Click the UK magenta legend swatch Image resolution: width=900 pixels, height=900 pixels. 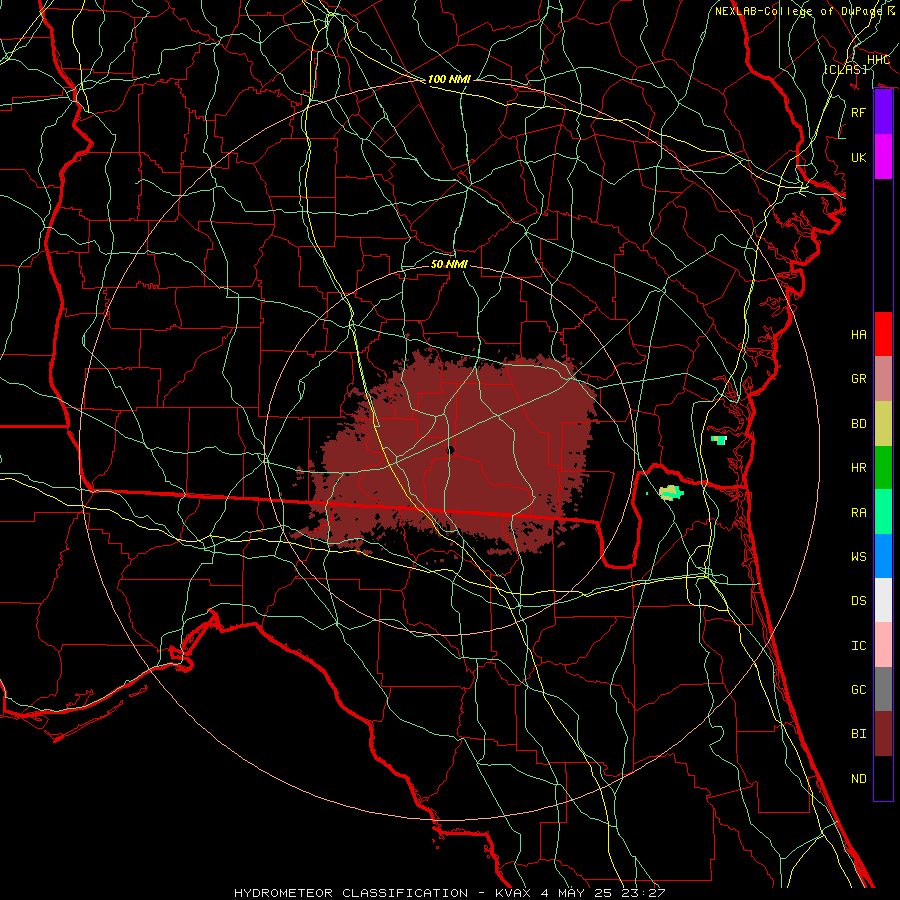pos(883,157)
